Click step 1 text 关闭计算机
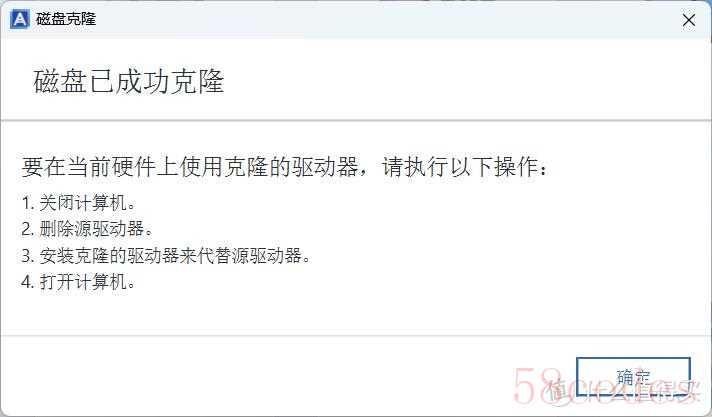This screenshot has width=712, height=417. point(83,203)
